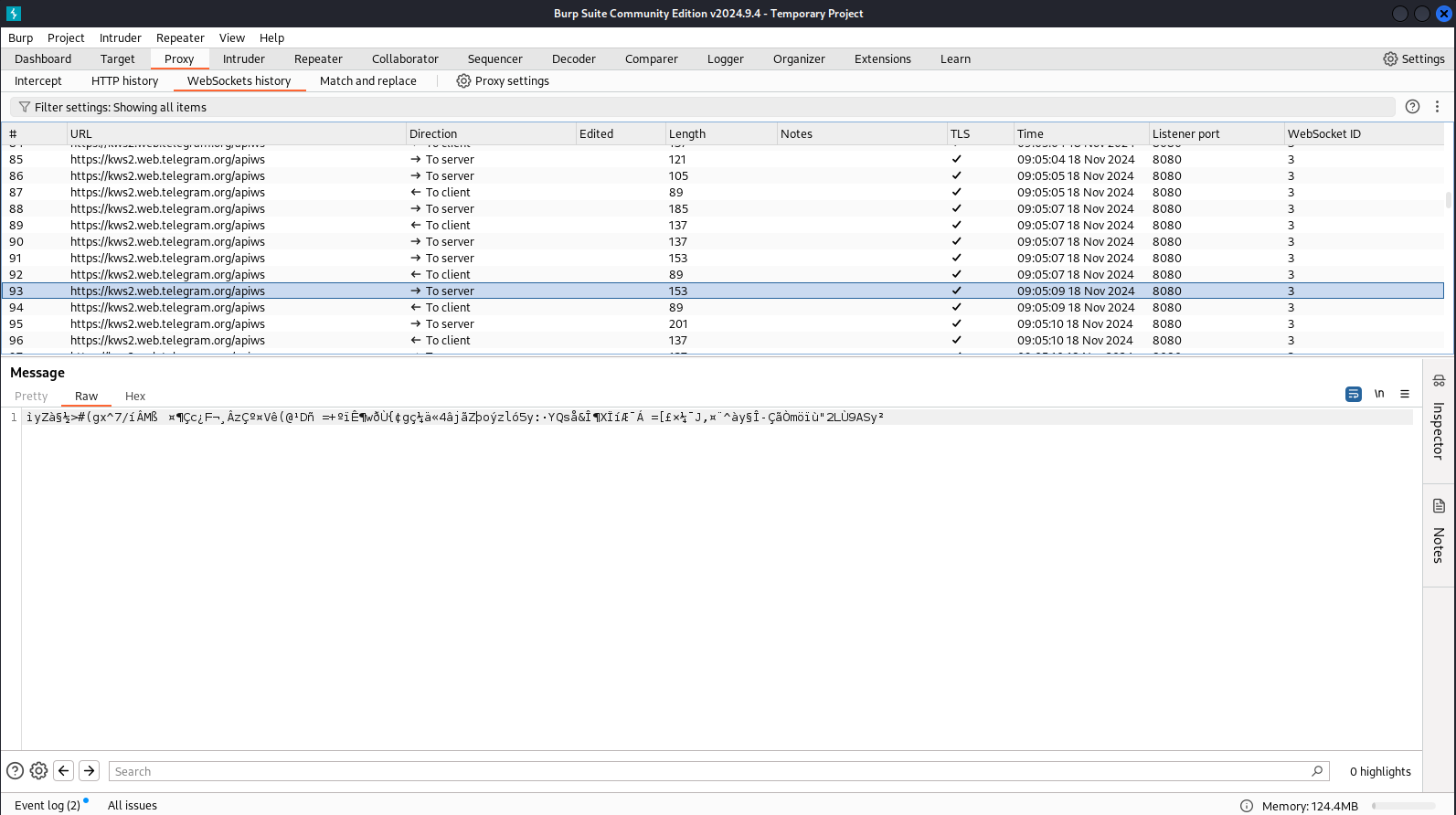Toggle word wrap icon in message editor
Viewport: 1456px width, 815px height.
(1354, 394)
